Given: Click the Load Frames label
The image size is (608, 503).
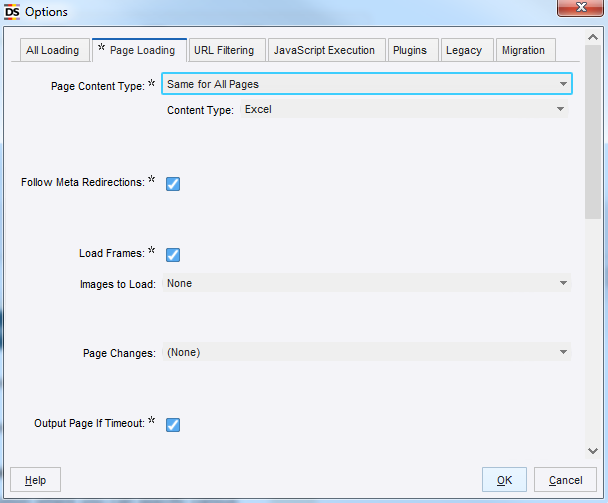Looking at the screenshot, I should tap(112, 253).
